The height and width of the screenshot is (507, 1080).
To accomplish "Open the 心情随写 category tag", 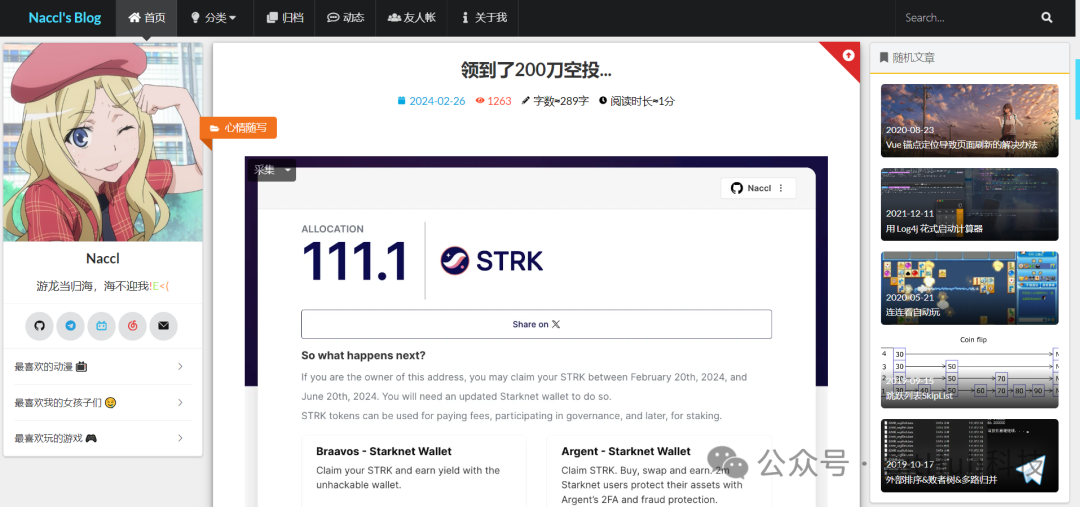I will point(238,127).
